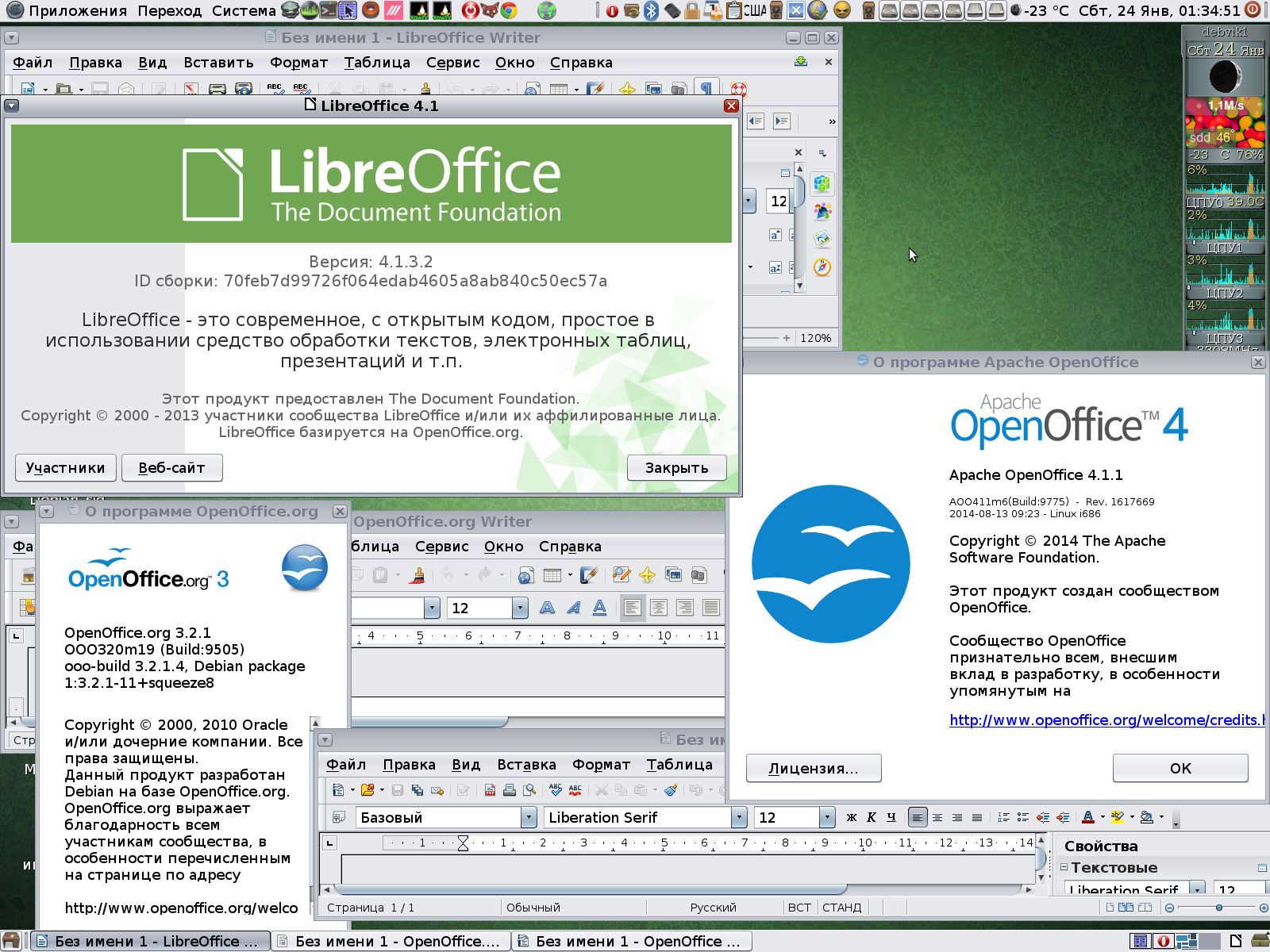Toggle italic A in OpenOffice.org Writer toolbar
Screen dimensions: 1270x952
[x=574, y=608]
